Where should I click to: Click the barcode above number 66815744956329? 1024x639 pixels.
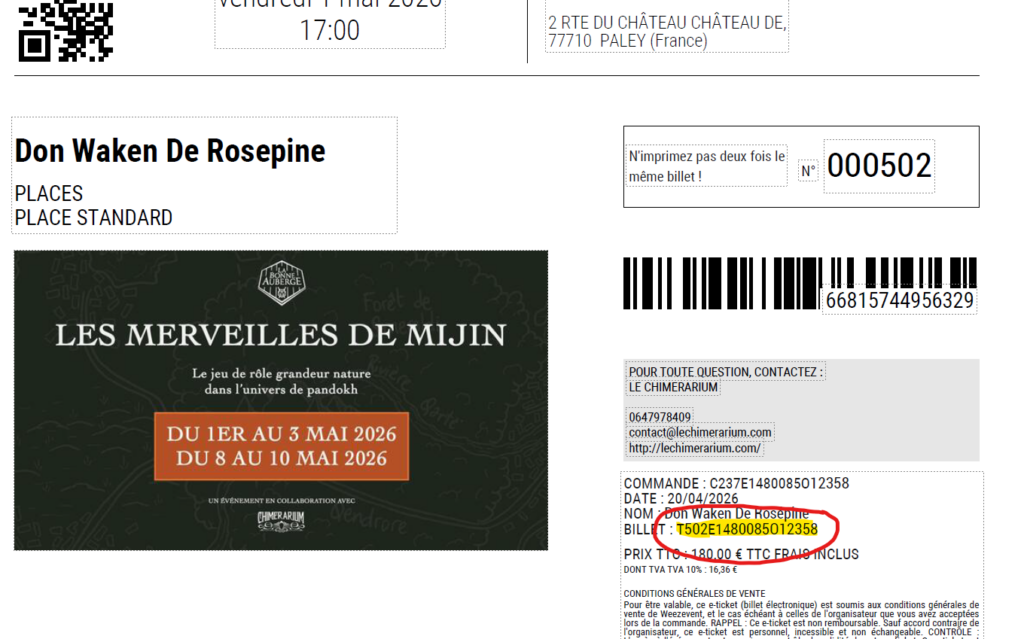point(799,282)
